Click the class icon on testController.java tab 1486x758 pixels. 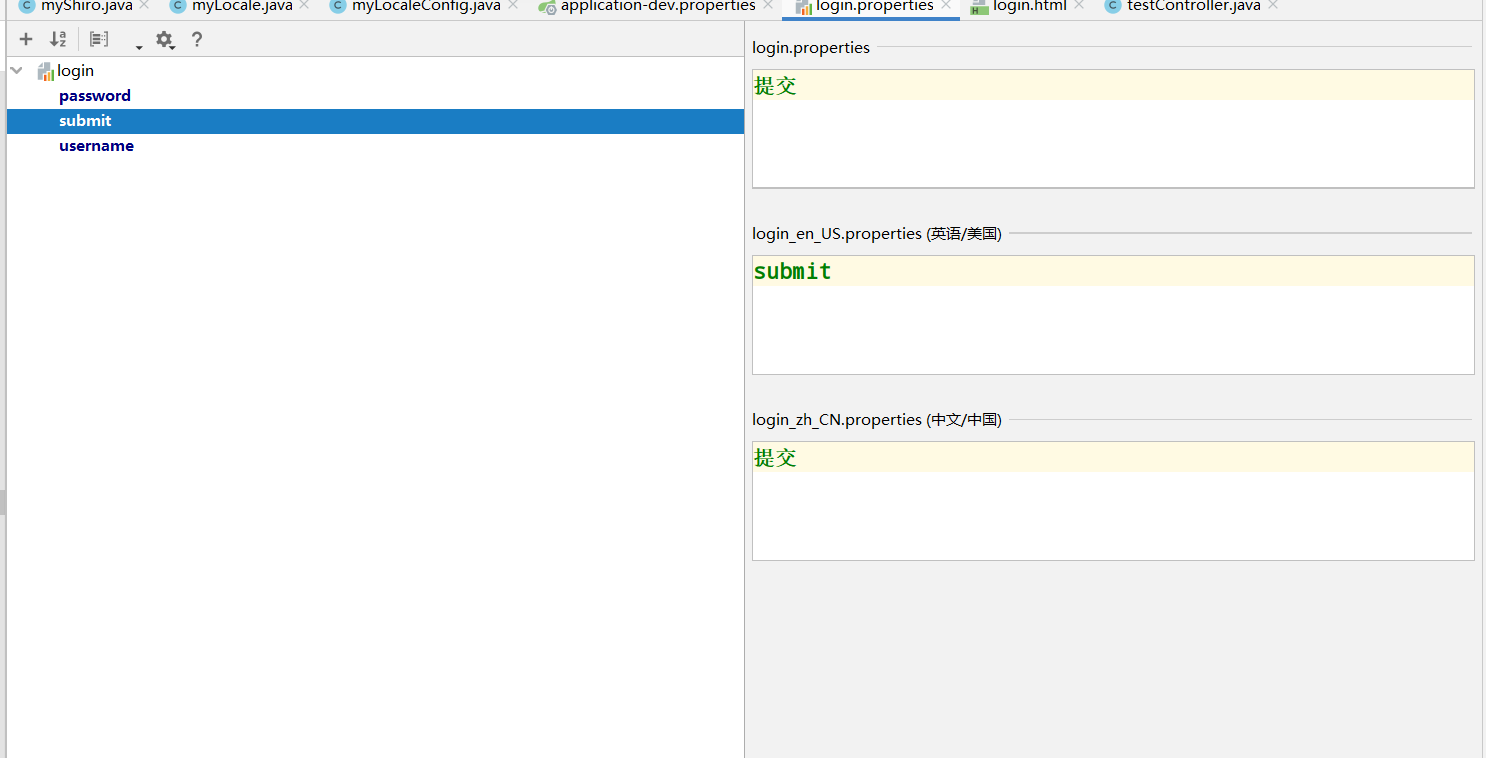[x=1113, y=6]
